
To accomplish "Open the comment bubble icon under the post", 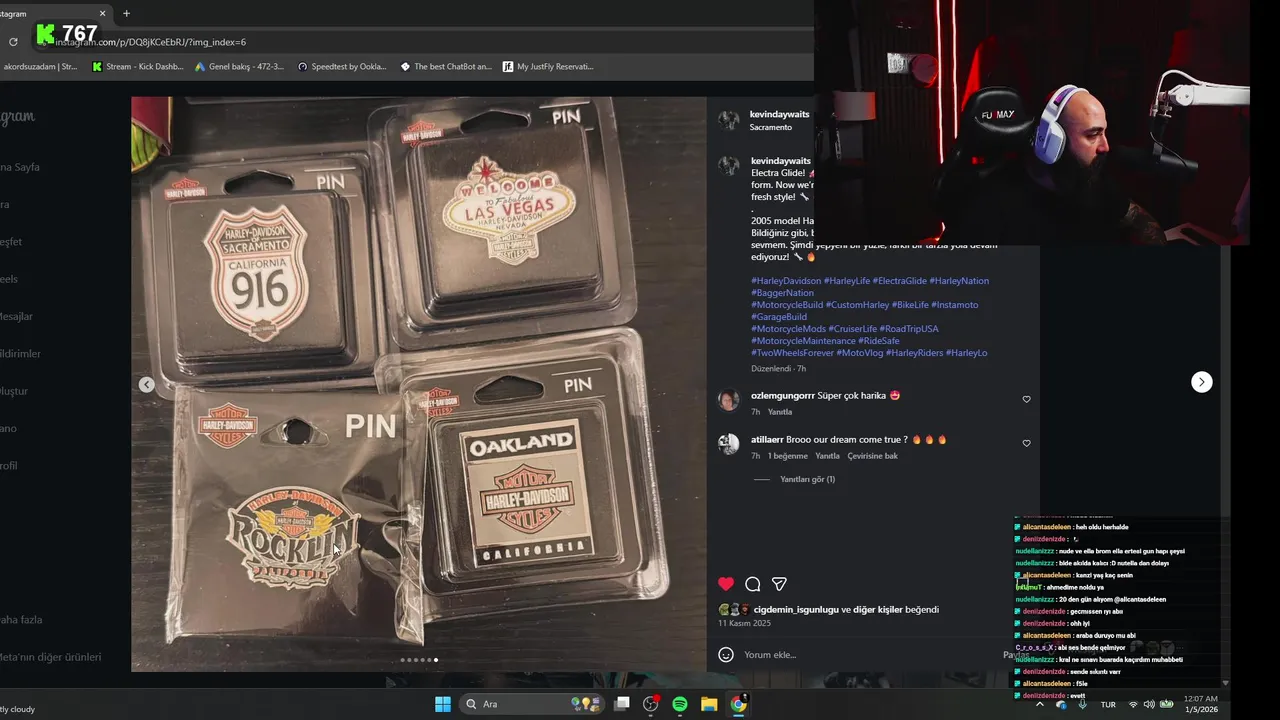I will coord(753,584).
